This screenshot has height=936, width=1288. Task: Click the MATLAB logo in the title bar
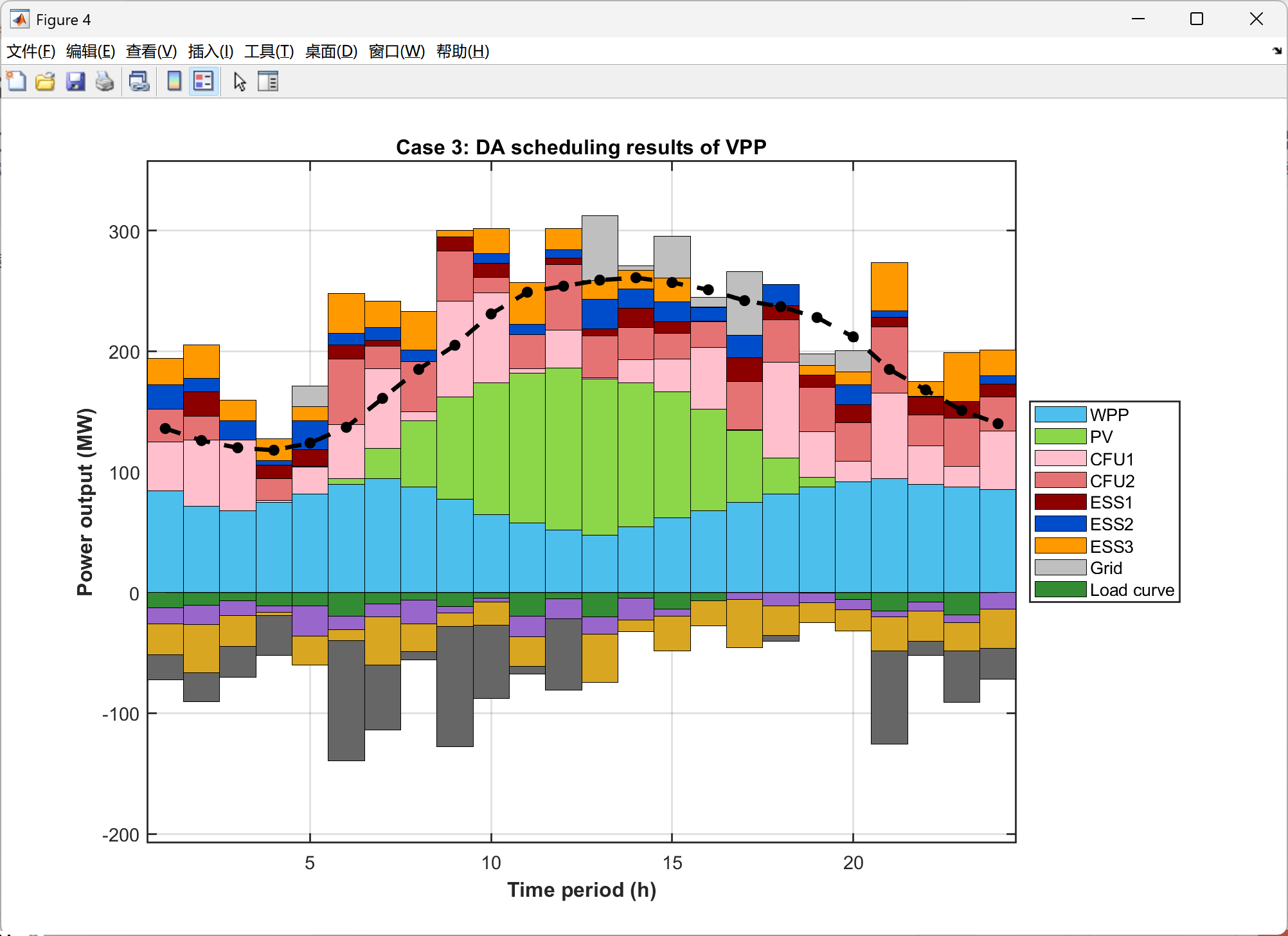click(20, 19)
